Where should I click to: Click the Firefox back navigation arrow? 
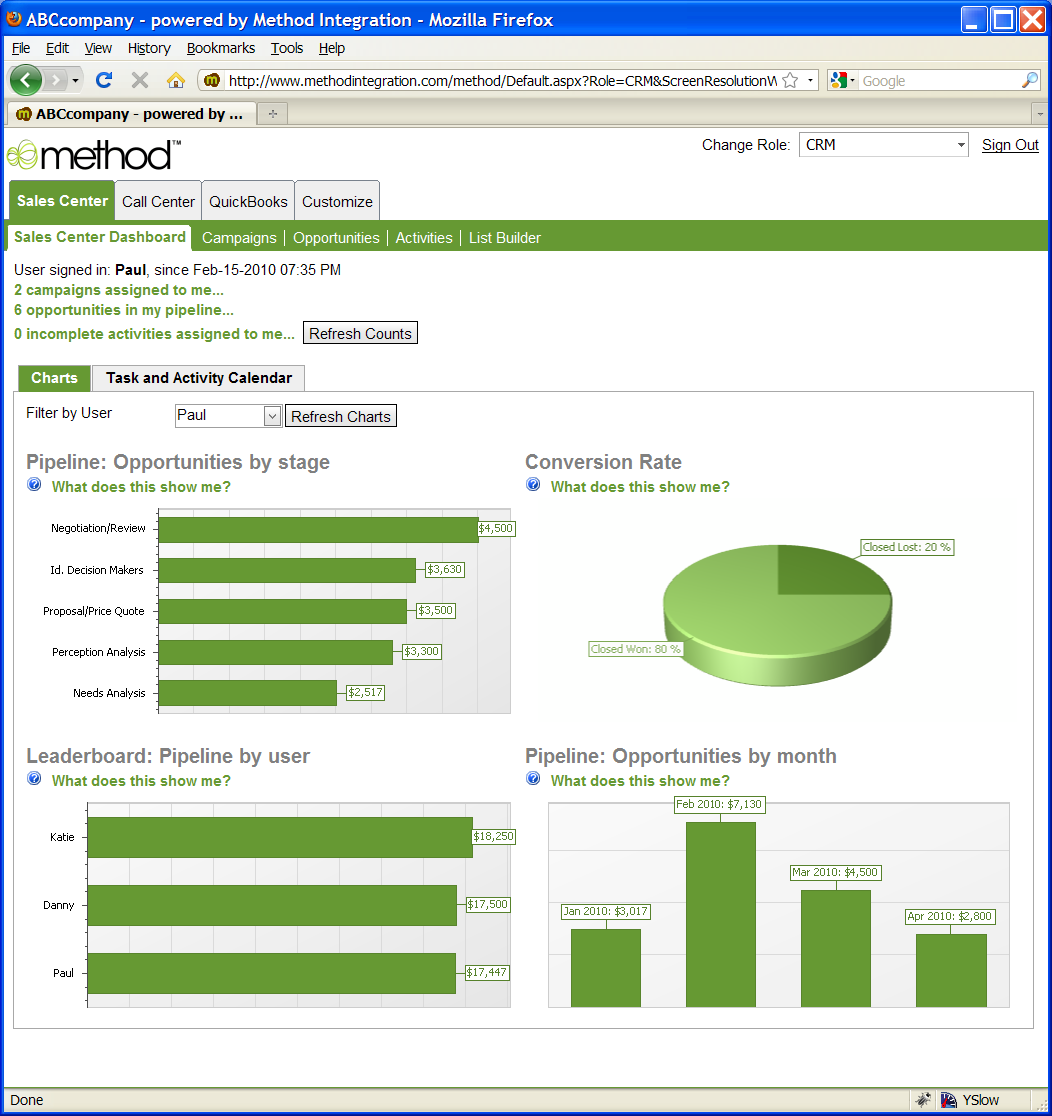(x=26, y=80)
